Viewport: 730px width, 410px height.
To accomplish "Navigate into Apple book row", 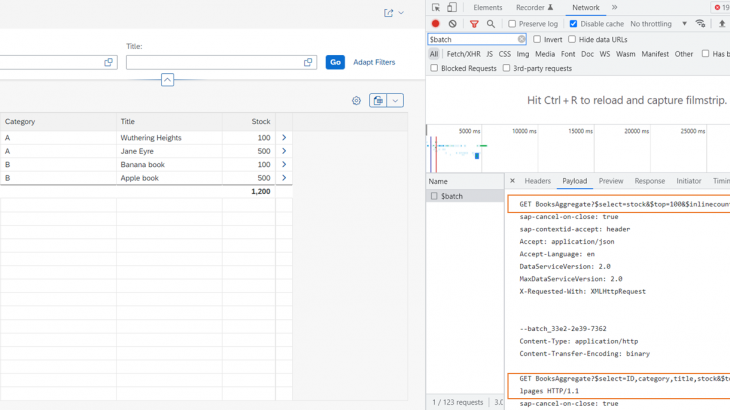I will [x=284, y=178].
